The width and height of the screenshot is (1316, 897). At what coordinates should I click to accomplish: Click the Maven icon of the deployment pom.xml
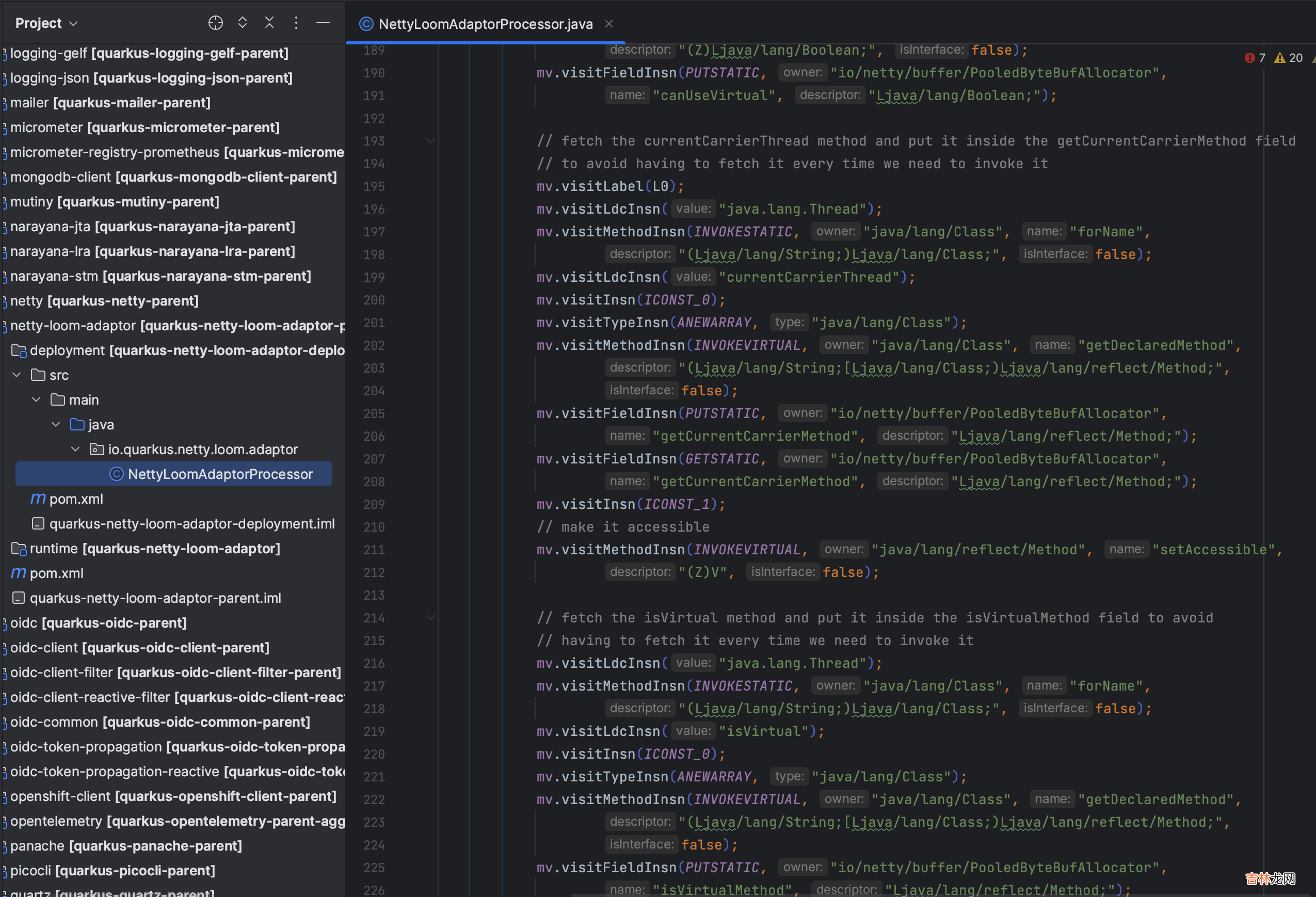pyautogui.click(x=38, y=499)
